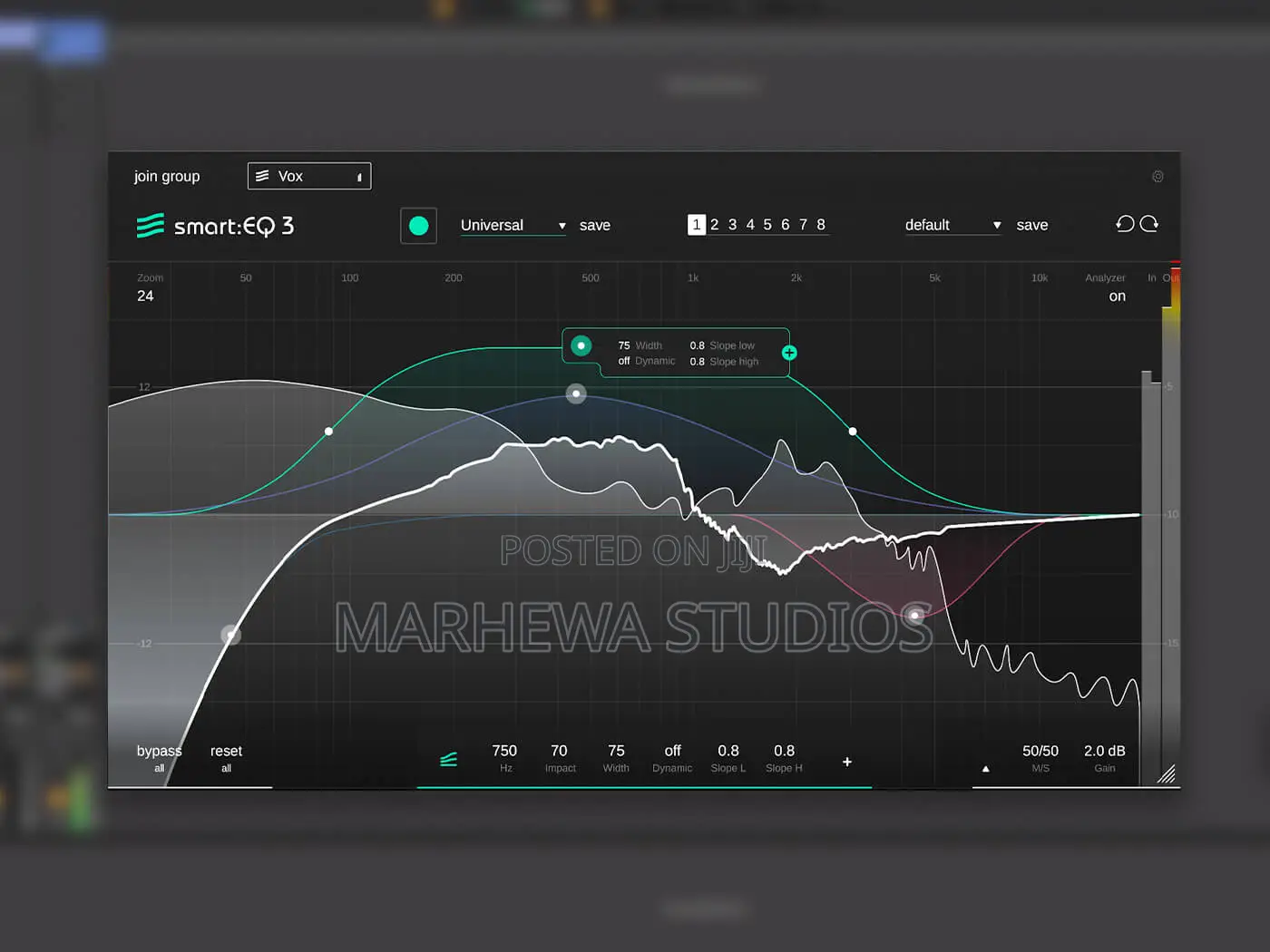
Task: Select state slot 8
Action: pos(821,224)
